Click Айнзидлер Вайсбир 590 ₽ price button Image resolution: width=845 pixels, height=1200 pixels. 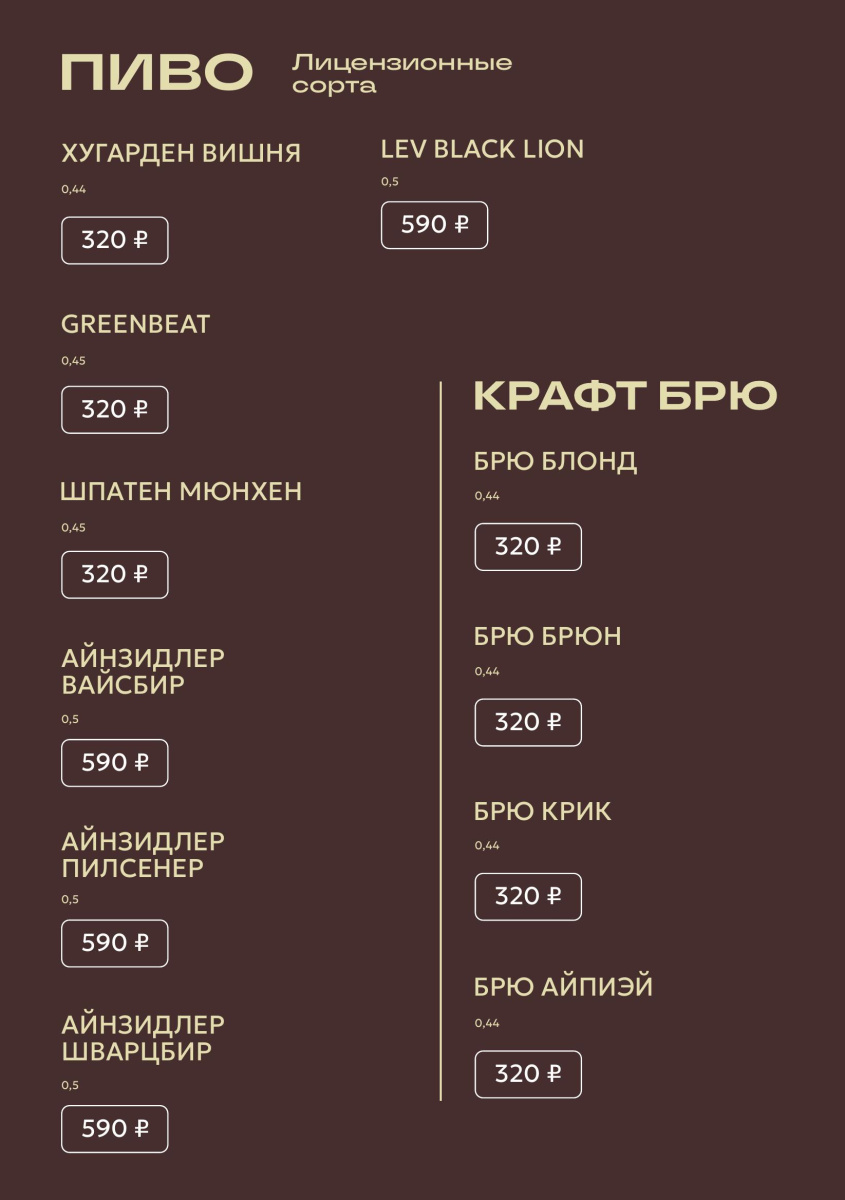click(x=115, y=763)
